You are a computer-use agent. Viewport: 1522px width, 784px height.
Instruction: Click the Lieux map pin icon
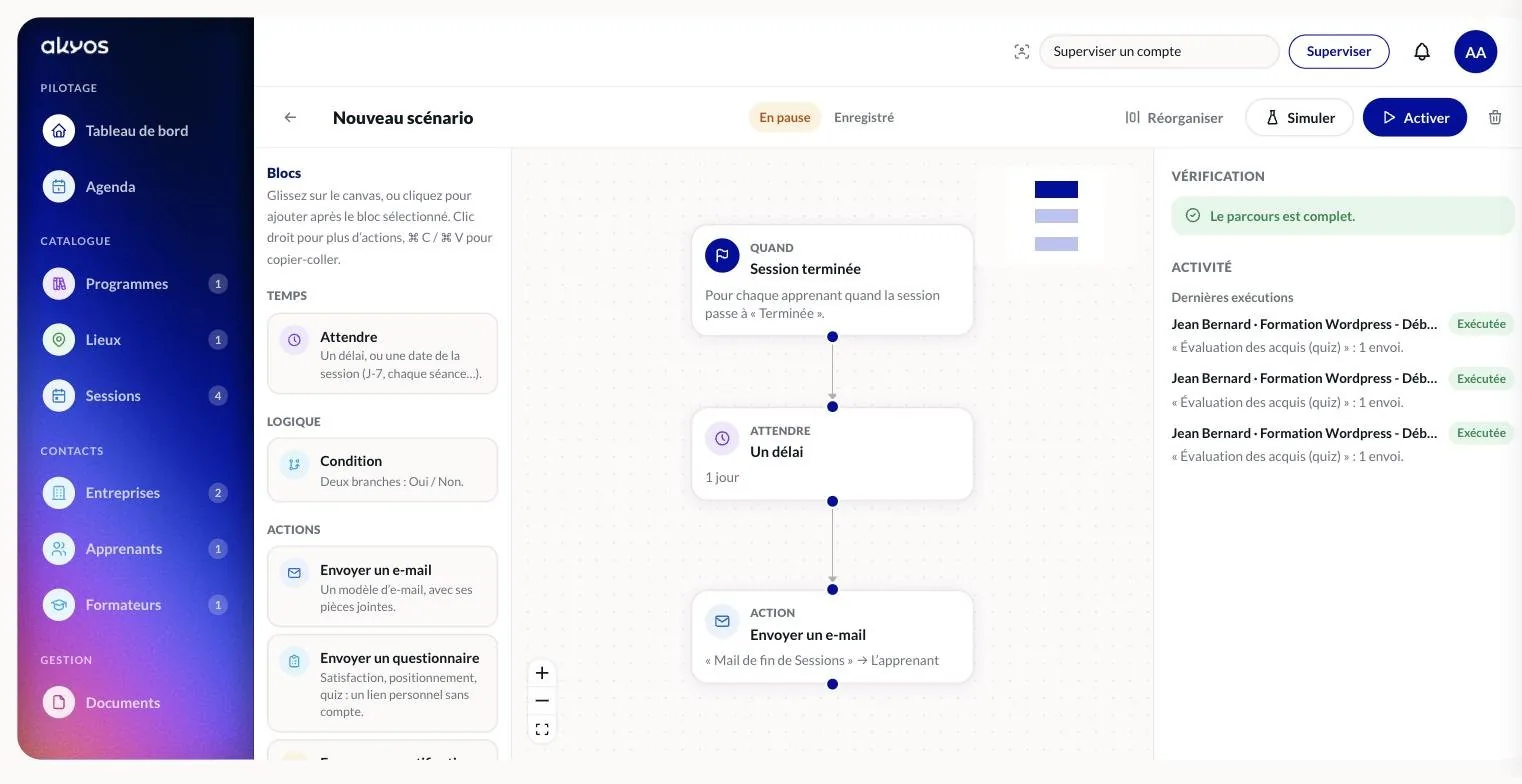[x=59, y=340]
